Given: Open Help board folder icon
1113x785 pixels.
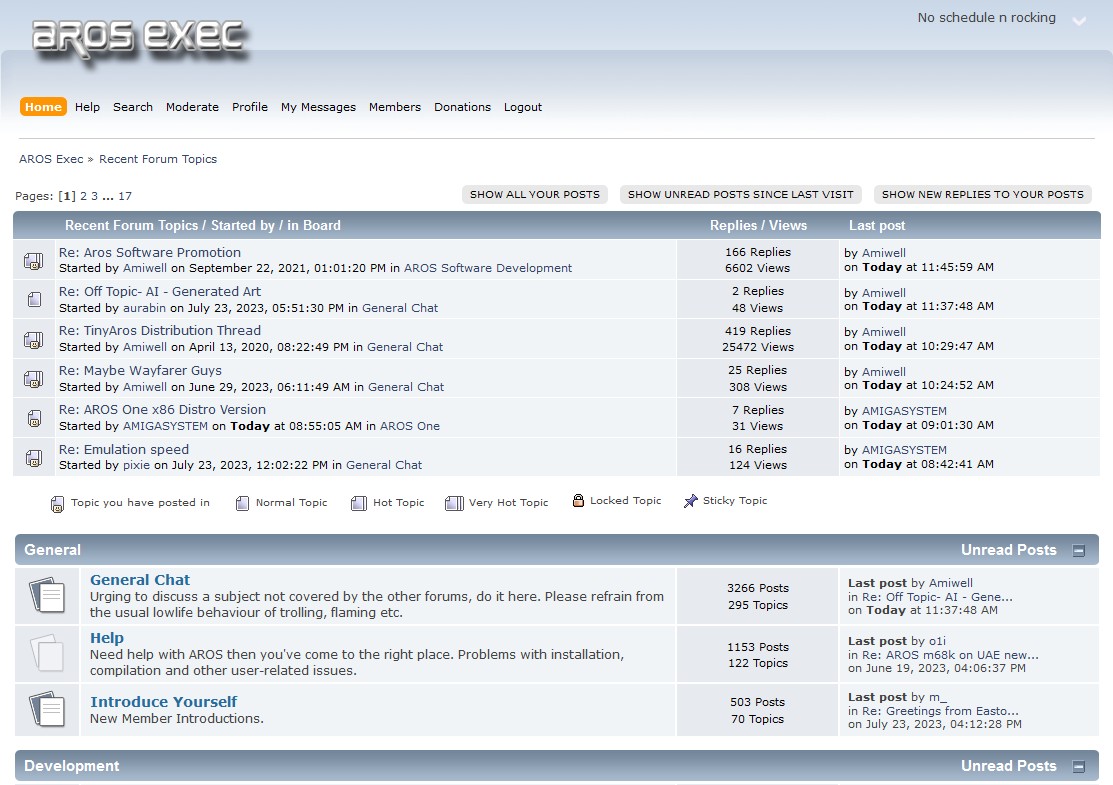Looking at the screenshot, I should (x=47, y=654).
